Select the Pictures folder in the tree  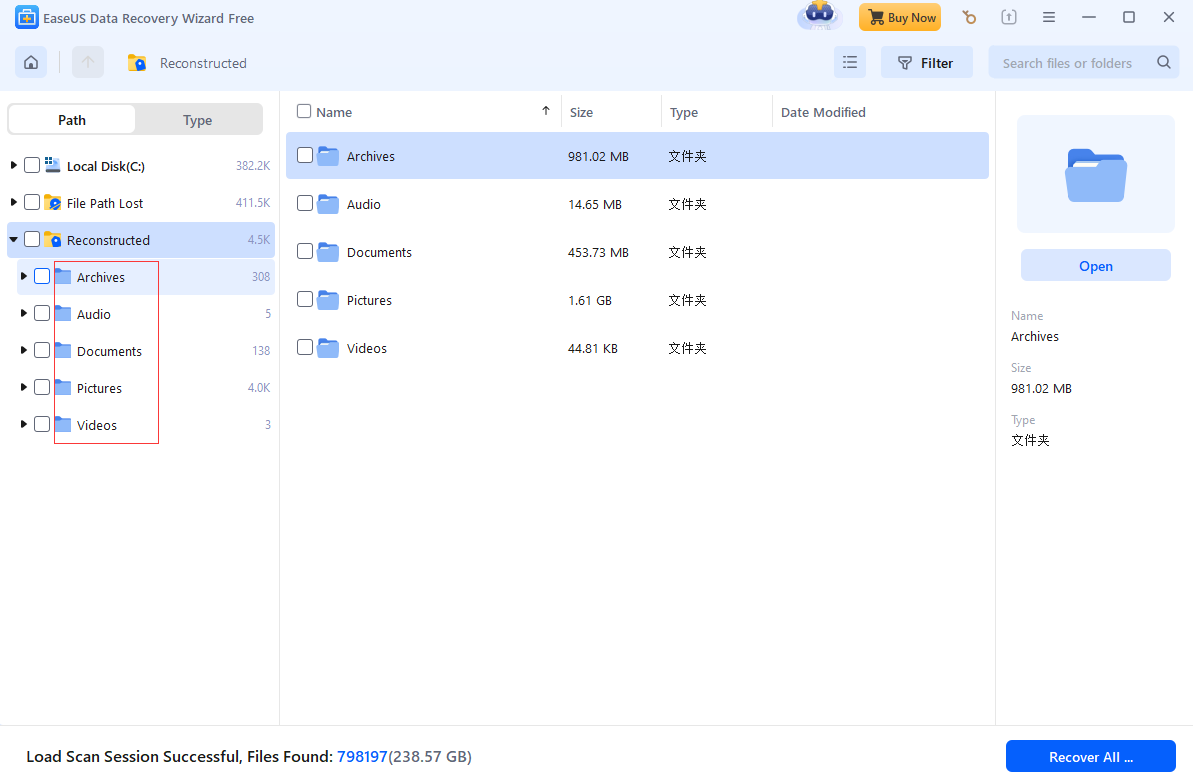coord(99,388)
